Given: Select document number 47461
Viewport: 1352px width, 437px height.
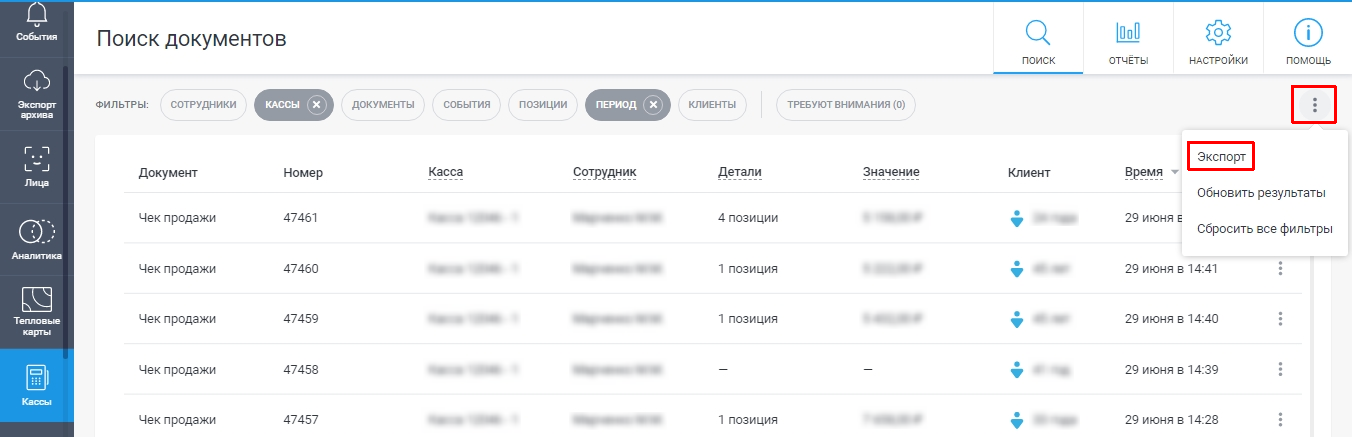Looking at the screenshot, I should tap(301, 218).
